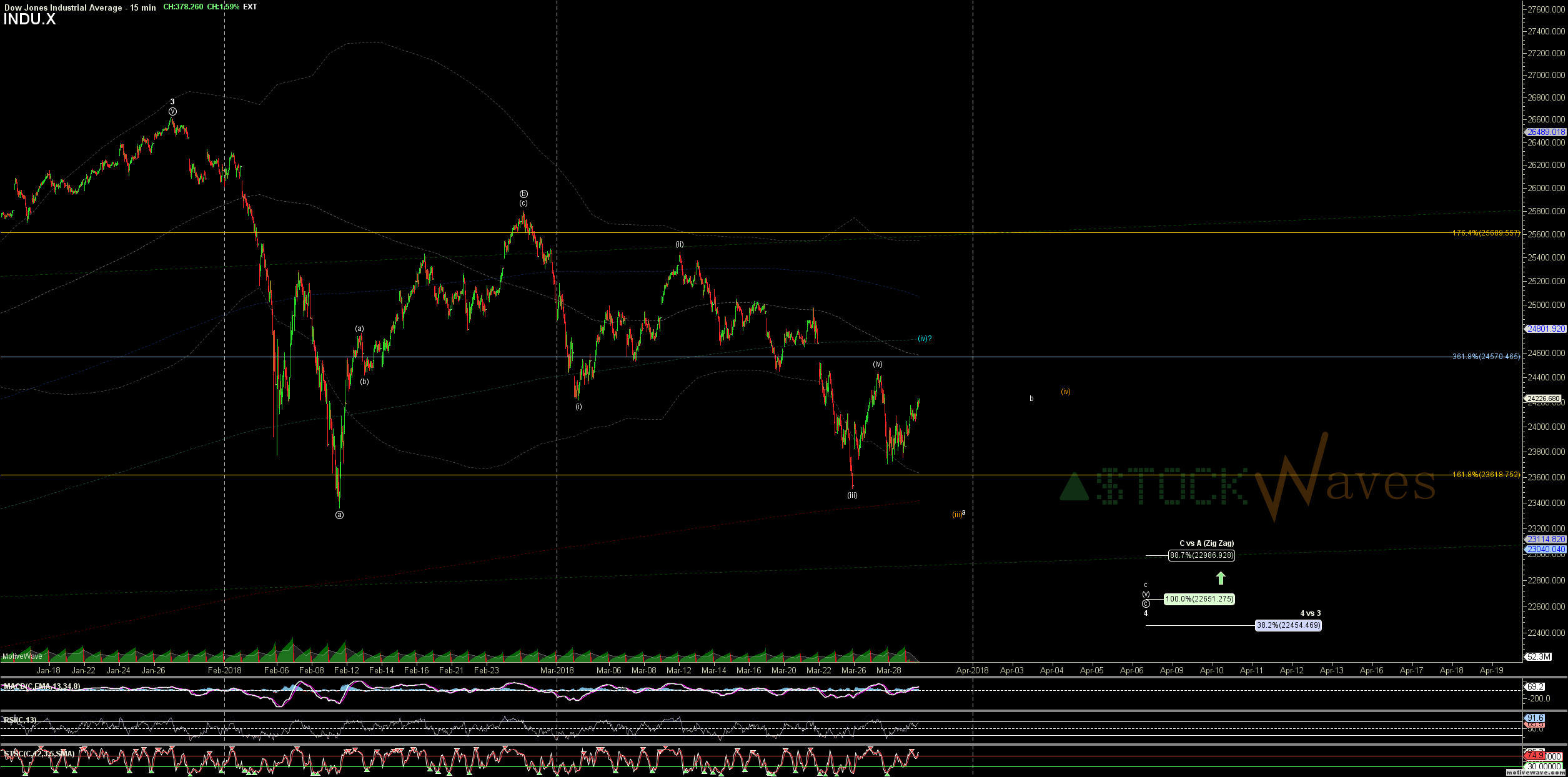Click the Dow Jones Industrial Average 15 min title
1568x777 pixels.
click(80, 7)
